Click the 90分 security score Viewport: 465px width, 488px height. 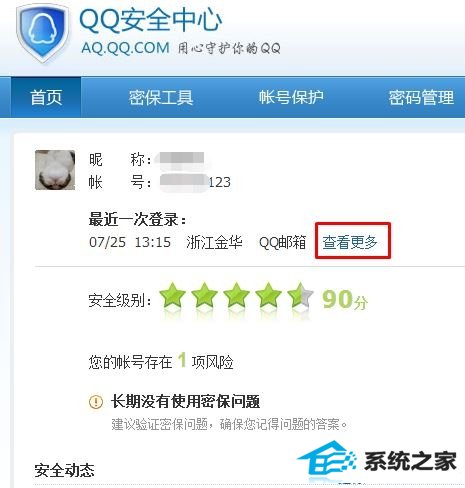345,299
